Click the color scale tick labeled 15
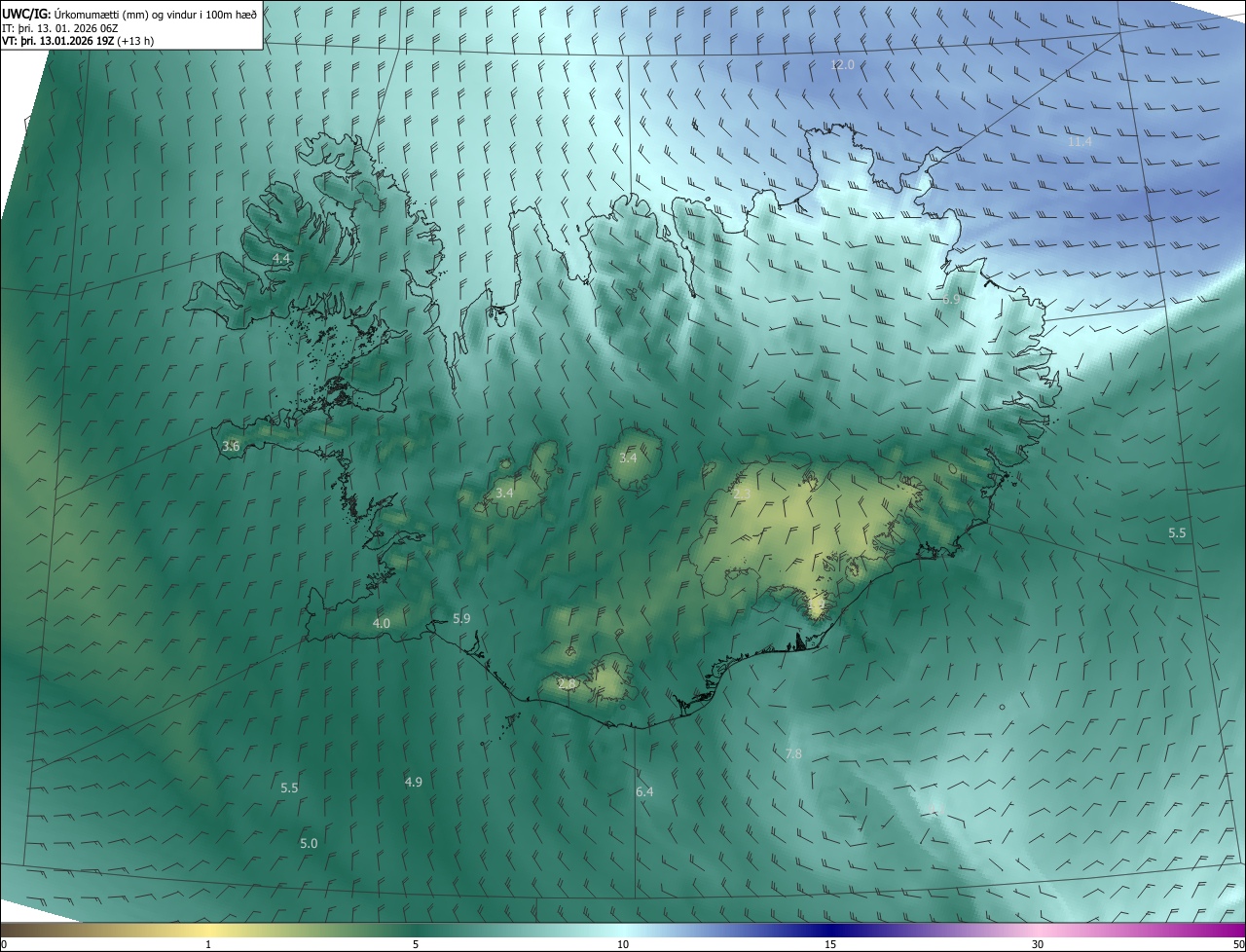The image size is (1246, 952). tap(830, 944)
